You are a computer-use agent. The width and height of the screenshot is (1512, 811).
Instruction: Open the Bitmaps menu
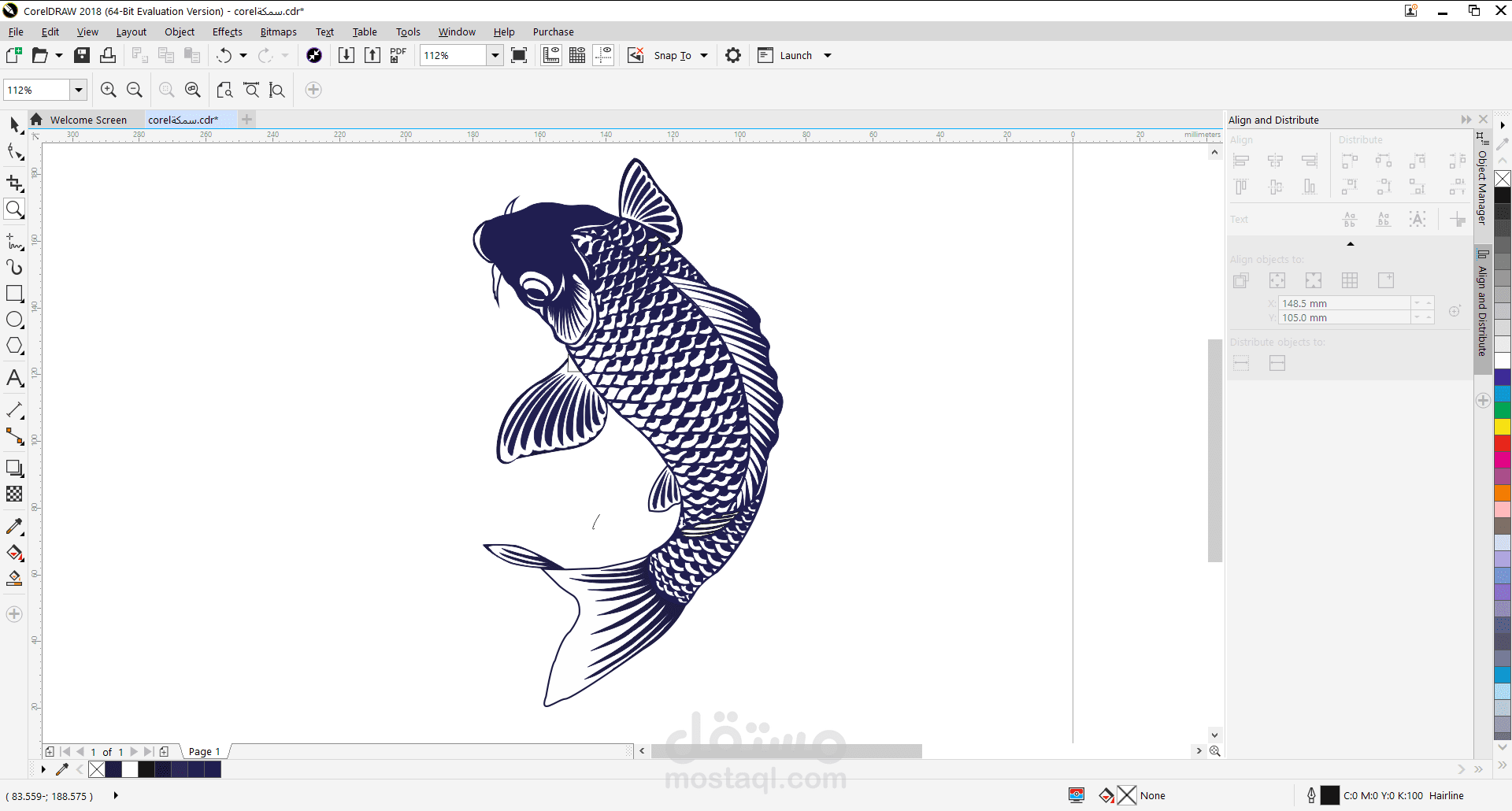click(277, 31)
